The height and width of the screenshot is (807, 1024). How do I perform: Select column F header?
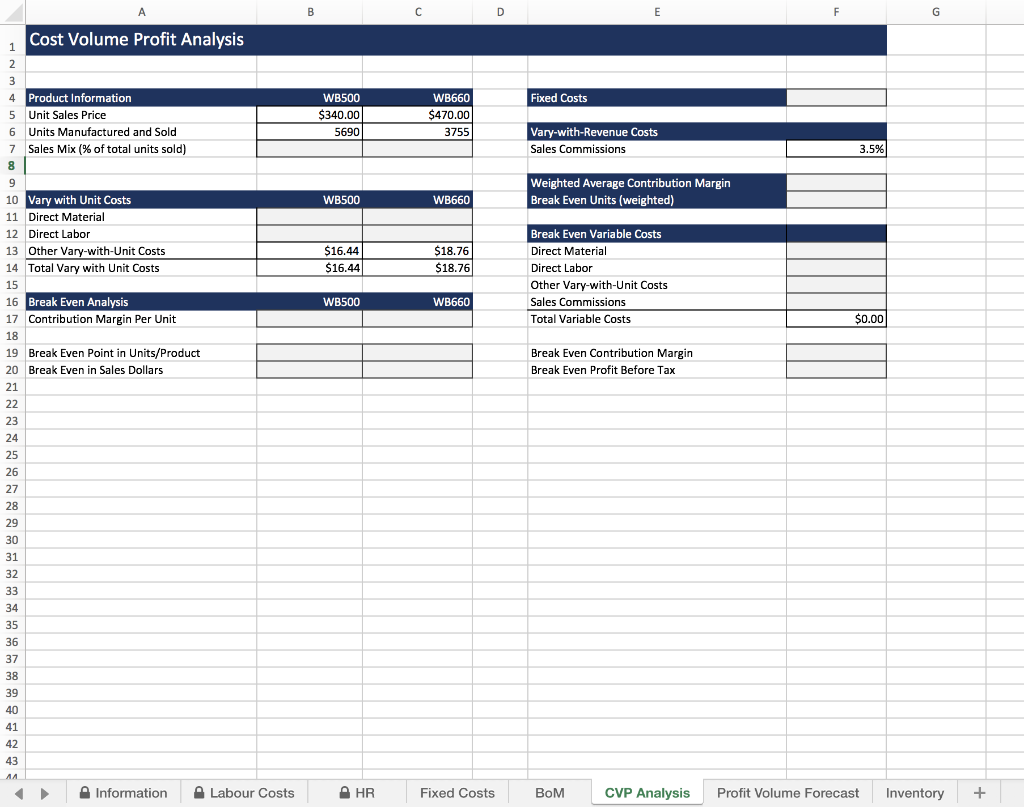pos(836,11)
